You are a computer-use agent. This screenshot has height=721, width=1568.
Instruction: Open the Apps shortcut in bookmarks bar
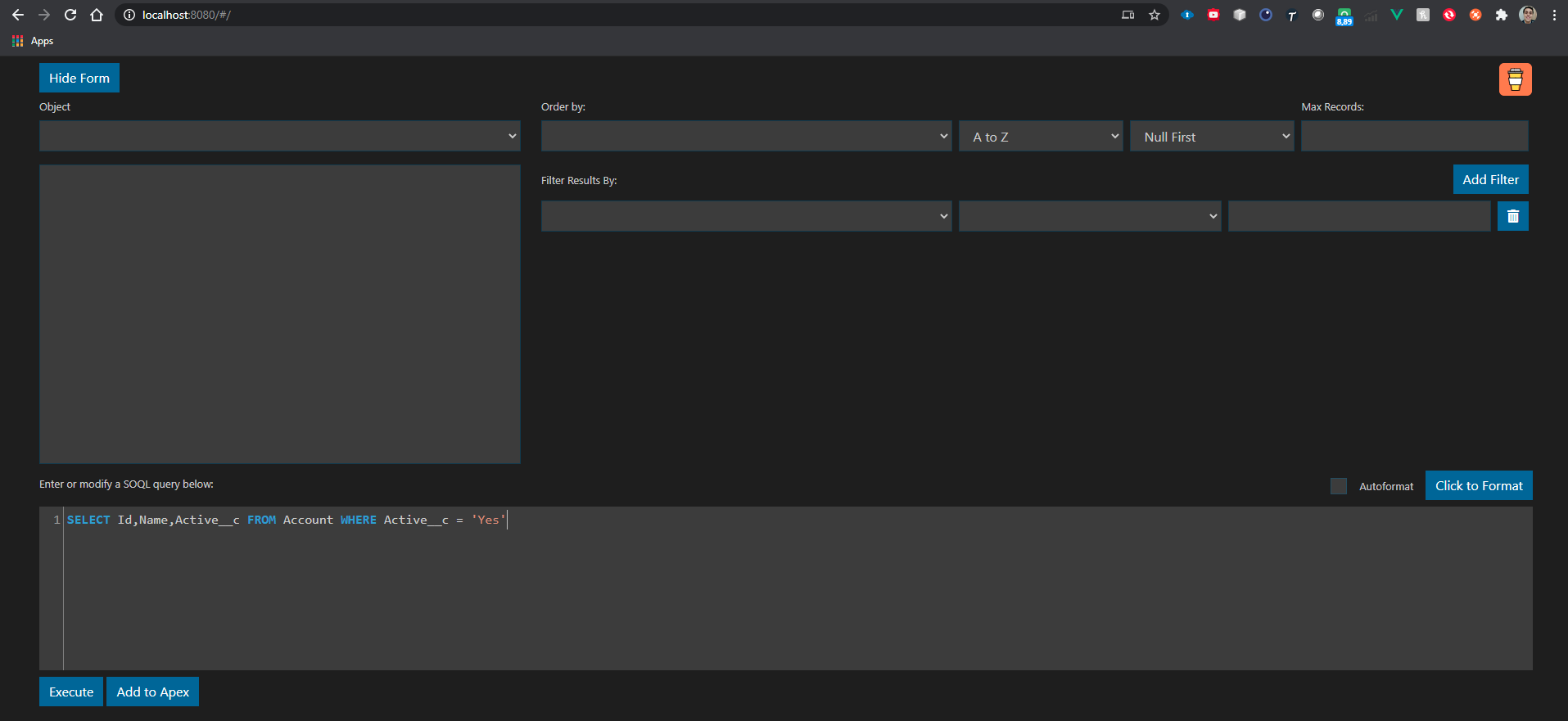[33, 41]
